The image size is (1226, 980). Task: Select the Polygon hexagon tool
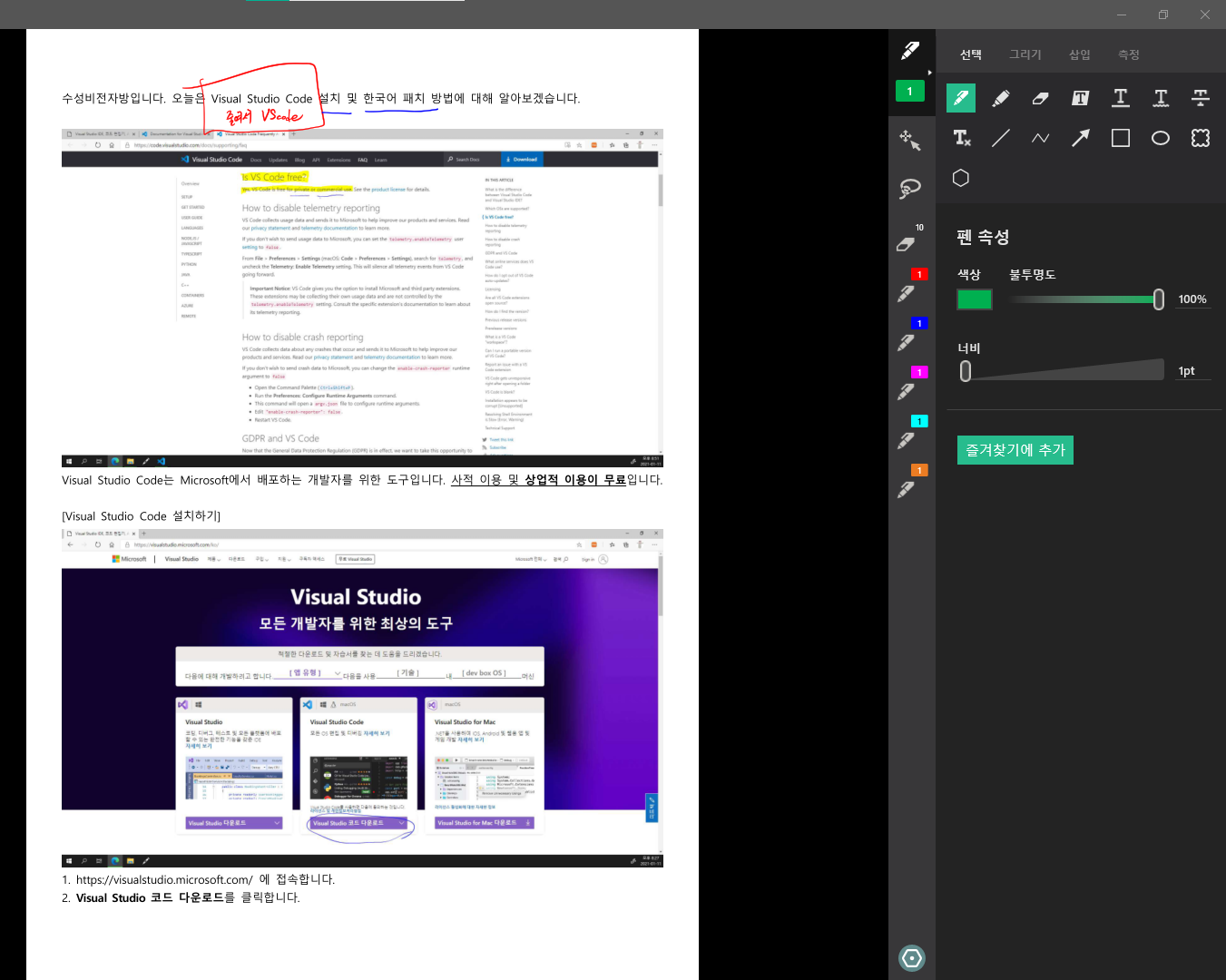pyautogui.click(x=961, y=178)
